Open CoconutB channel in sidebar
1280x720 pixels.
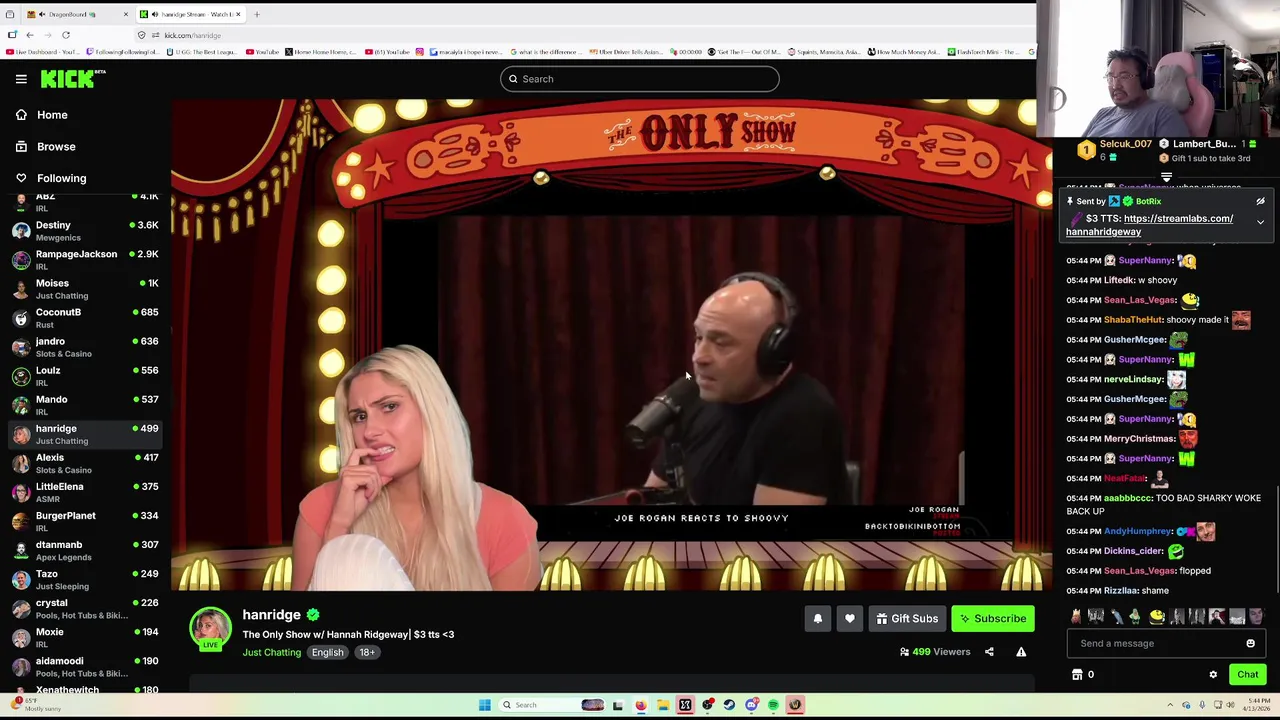pyautogui.click(x=86, y=318)
